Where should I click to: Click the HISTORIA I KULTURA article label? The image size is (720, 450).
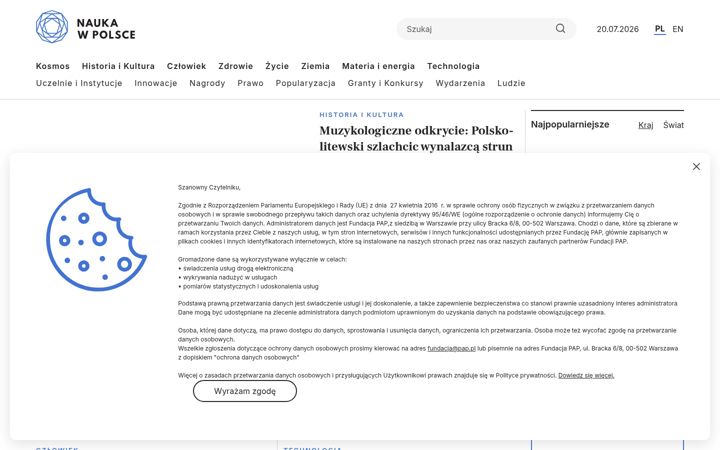[x=361, y=115]
